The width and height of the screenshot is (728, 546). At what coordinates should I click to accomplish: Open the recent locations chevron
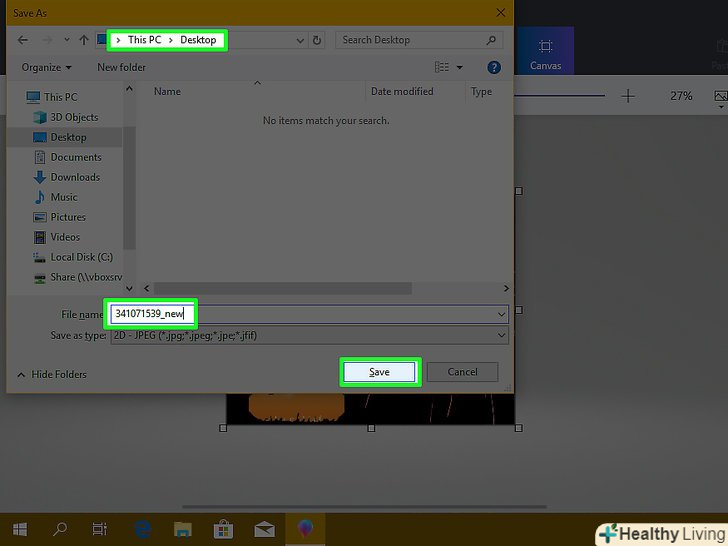[67, 40]
